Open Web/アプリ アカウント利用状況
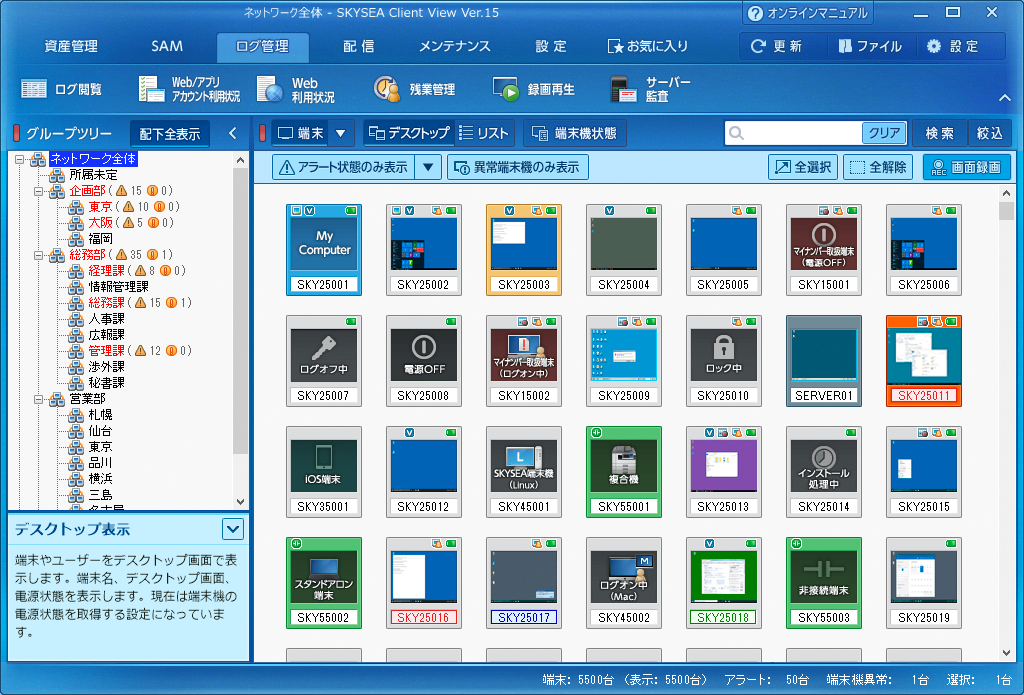This screenshot has height=695, width=1024. pos(189,89)
